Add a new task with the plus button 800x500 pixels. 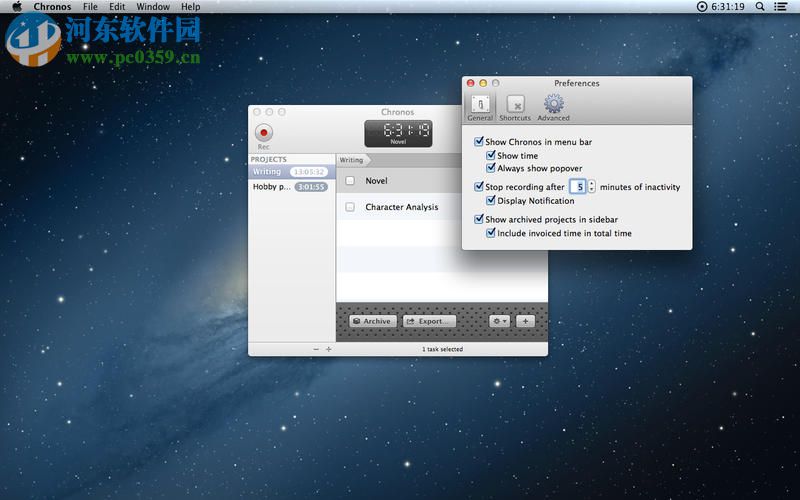point(526,321)
